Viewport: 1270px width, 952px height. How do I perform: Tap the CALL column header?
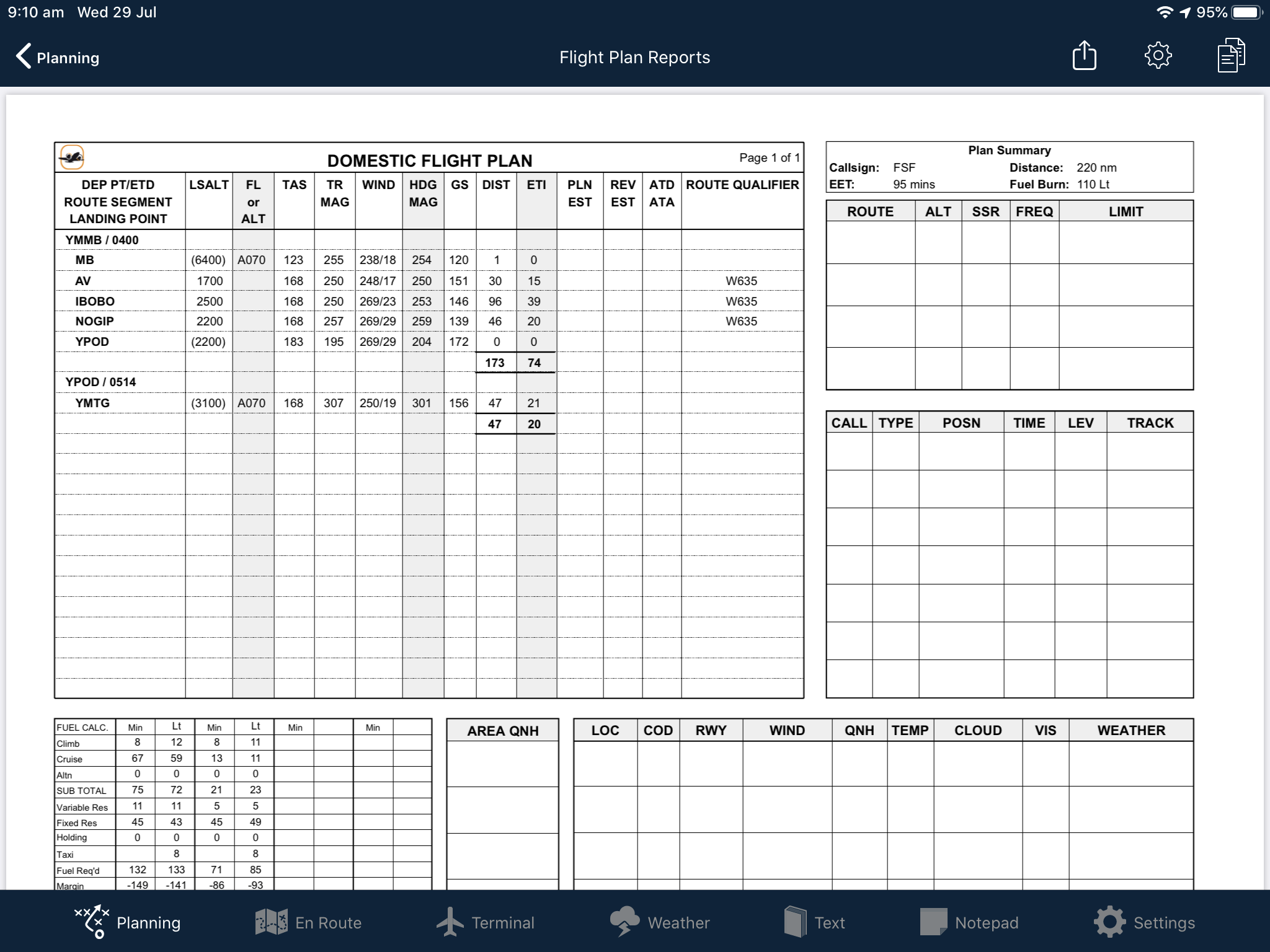[849, 423]
